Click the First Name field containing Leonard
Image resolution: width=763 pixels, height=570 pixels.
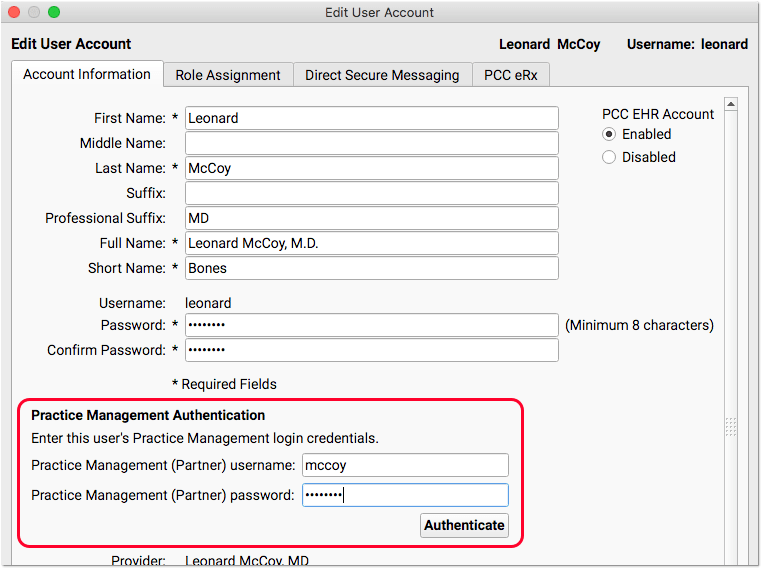[371, 118]
